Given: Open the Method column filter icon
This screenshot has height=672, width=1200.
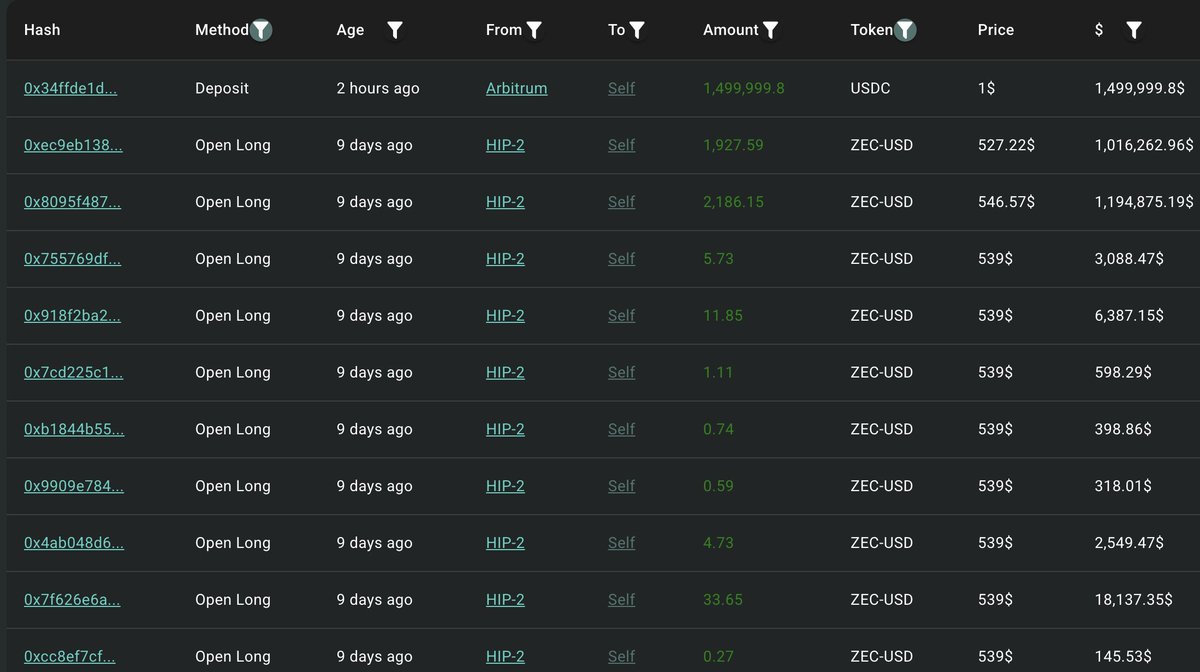Looking at the screenshot, I should click(261, 30).
